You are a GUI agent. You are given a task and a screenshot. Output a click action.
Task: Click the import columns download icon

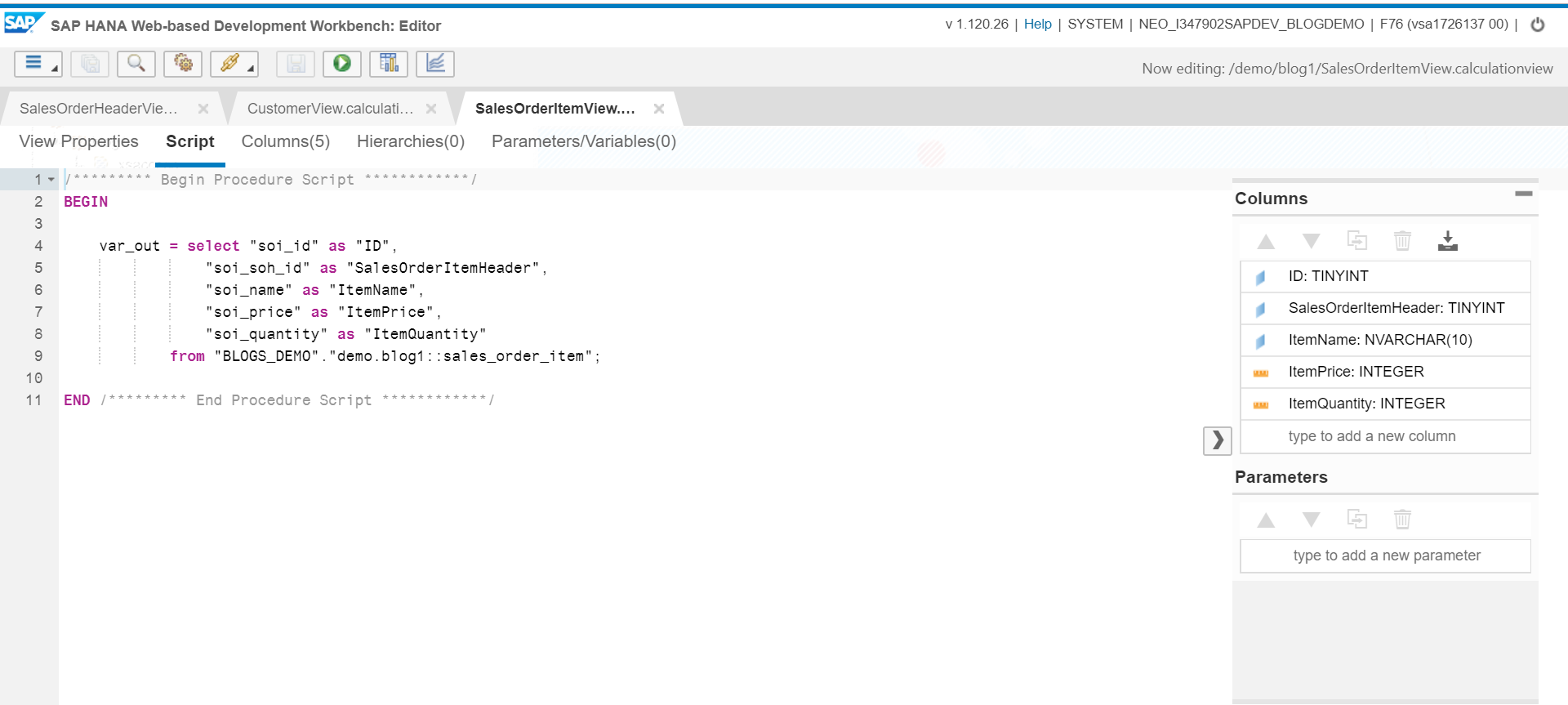point(1447,241)
